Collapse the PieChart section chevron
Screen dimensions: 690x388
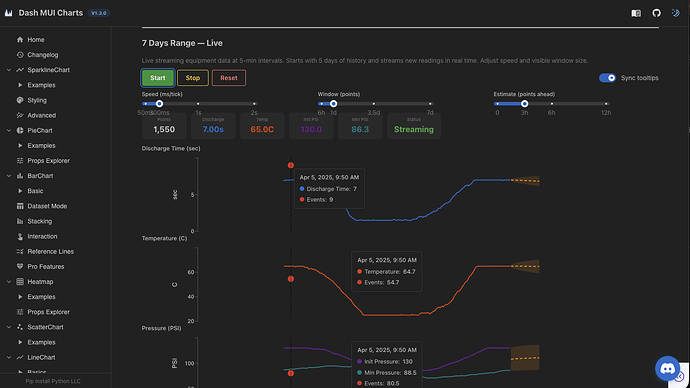point(9,131)
